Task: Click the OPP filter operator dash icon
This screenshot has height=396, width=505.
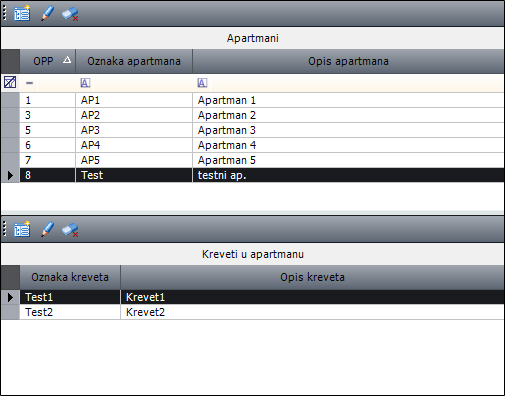Action: pos(29,83)
